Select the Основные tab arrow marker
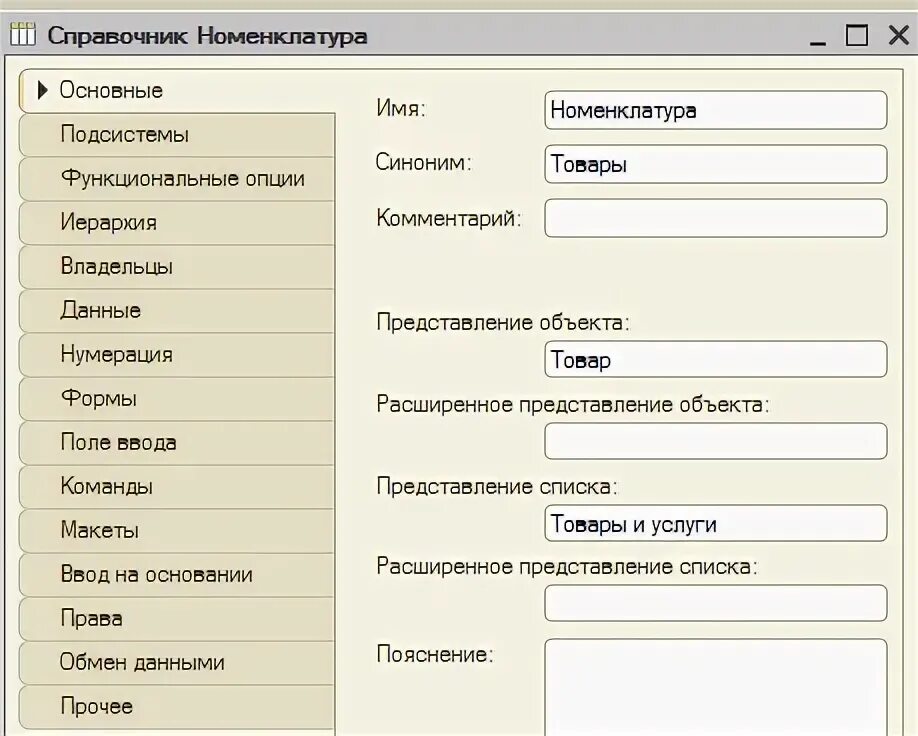This screenshot has width=918, height=736. (x=42, y=90)
